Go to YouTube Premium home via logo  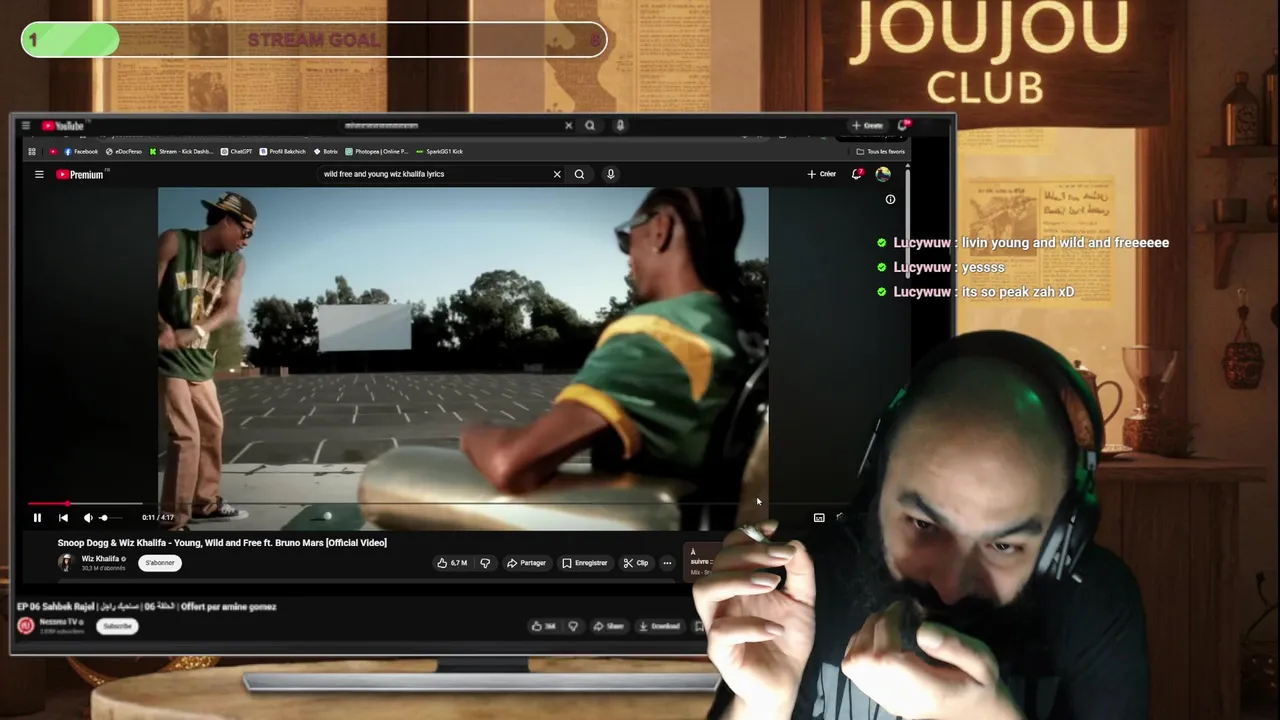(x=80, y=174)
